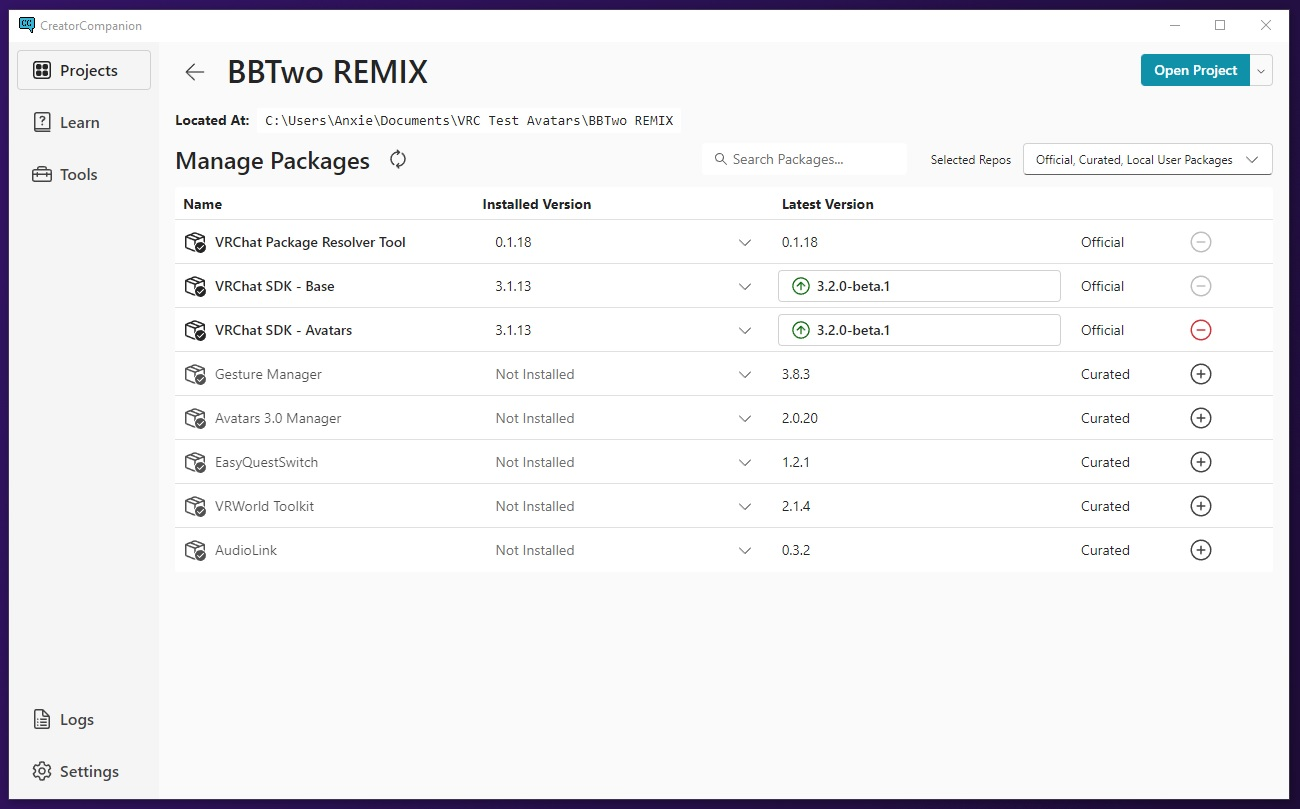
Task: Minimize the CreatorCompanion window
Action: pos(1173,25)
